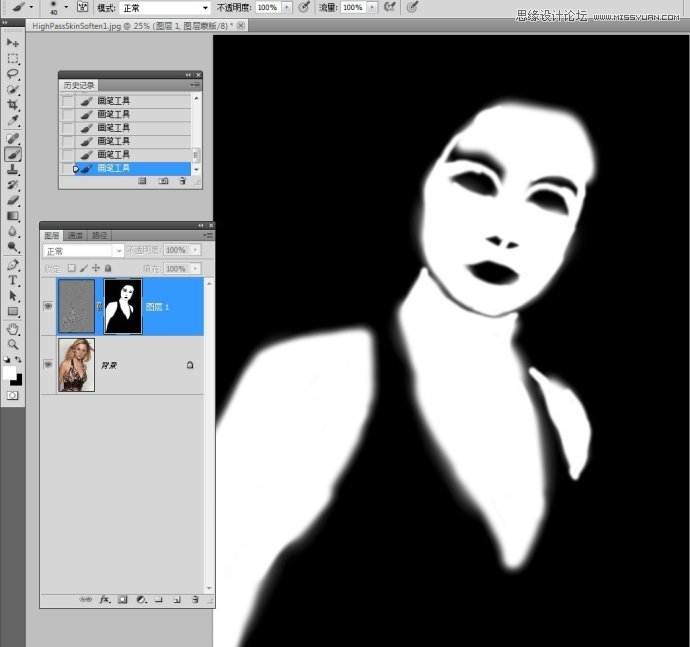Click the fx layer style icon
Screen dimensions: 690x647
coord(104,600)
